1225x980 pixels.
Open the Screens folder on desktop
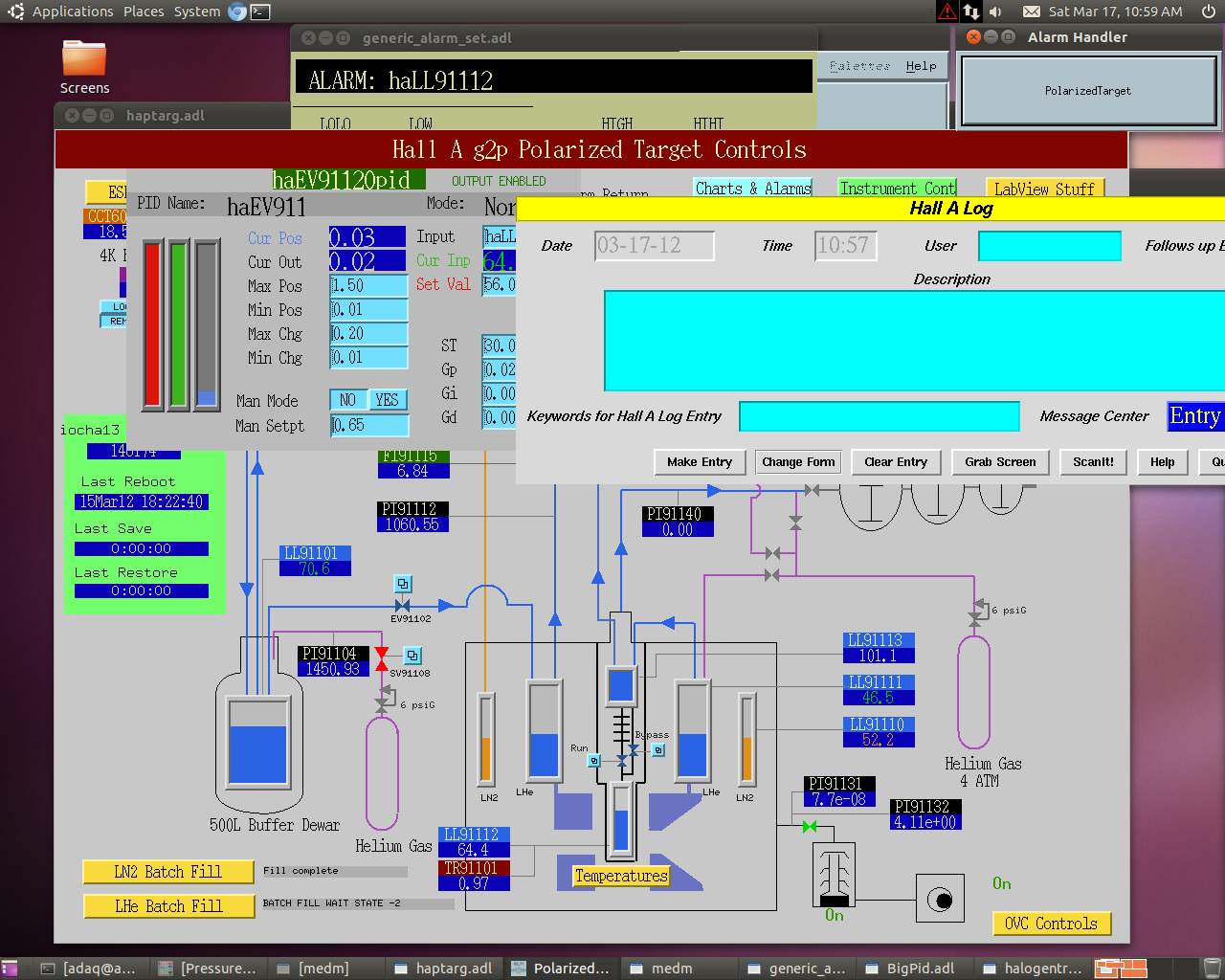[84, 67]
